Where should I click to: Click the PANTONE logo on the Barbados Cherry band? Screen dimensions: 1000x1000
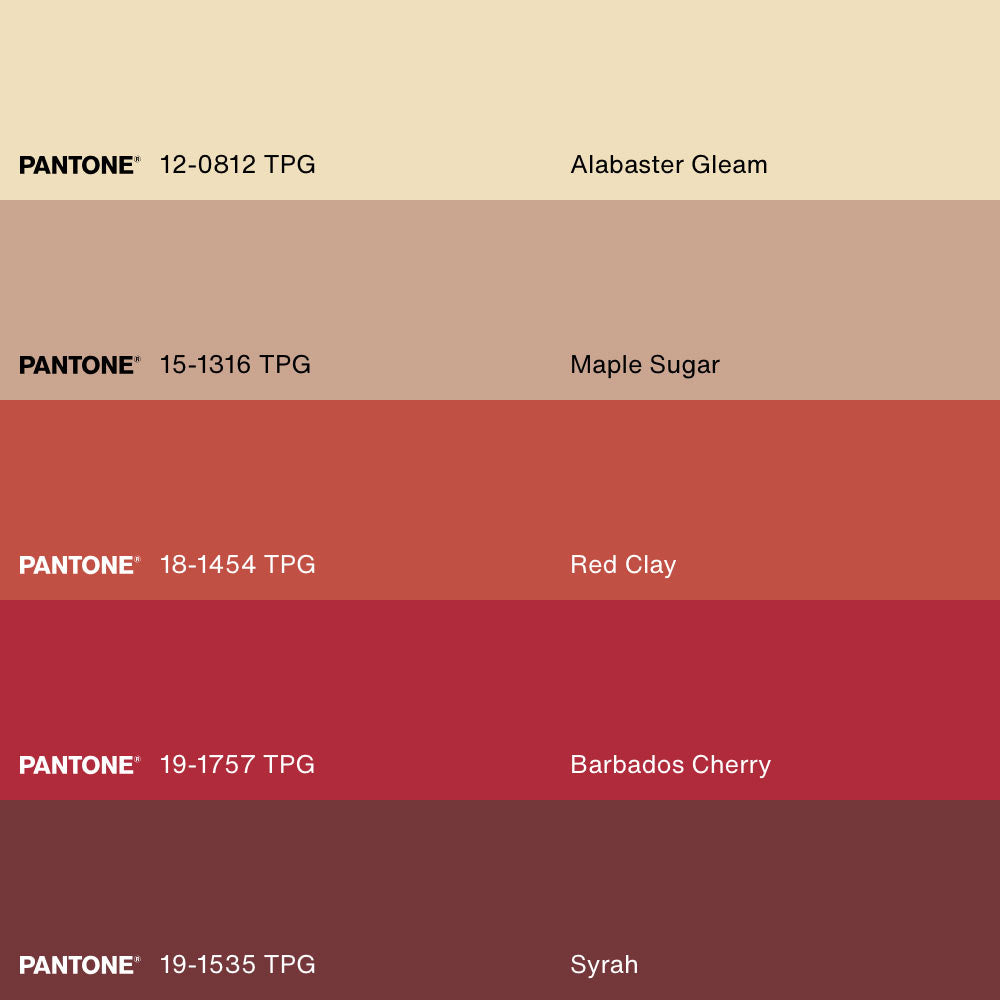(x=79, y=765)
